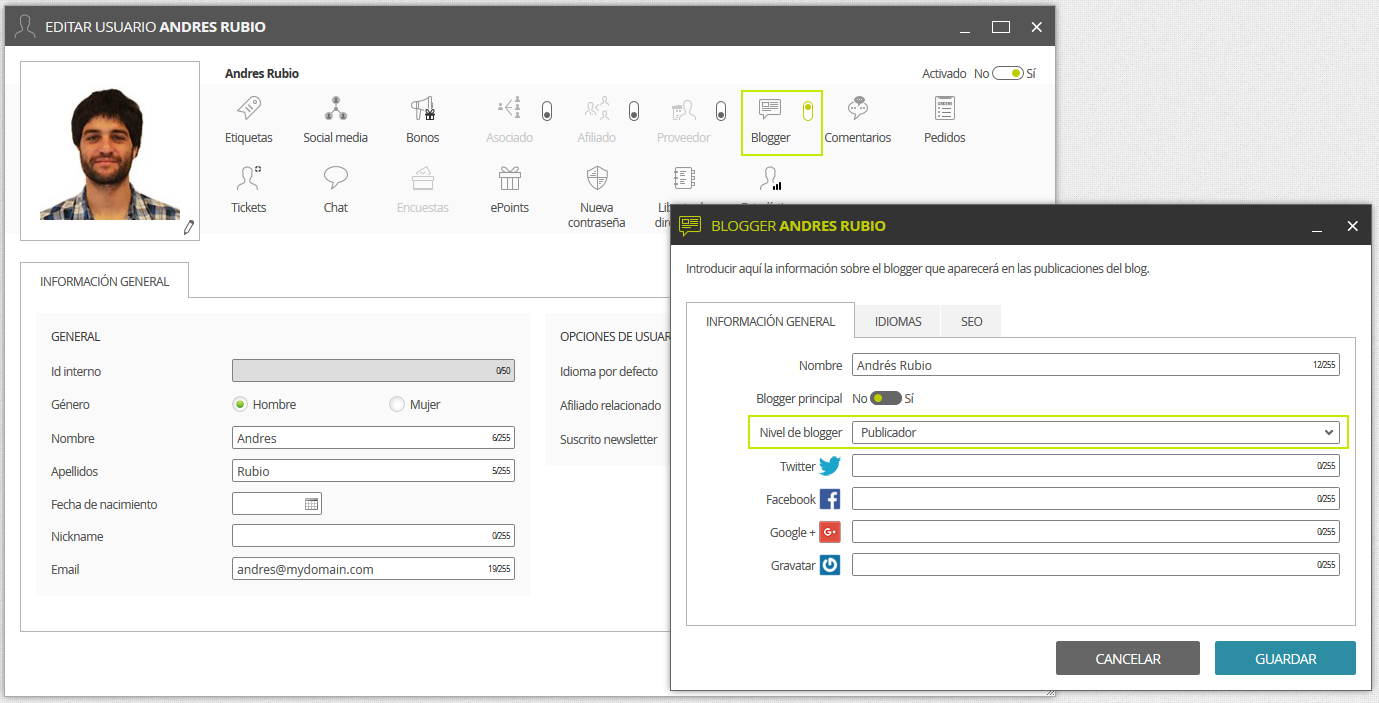
Task: Switch to the SEO tab
Action: pos(972,322)
